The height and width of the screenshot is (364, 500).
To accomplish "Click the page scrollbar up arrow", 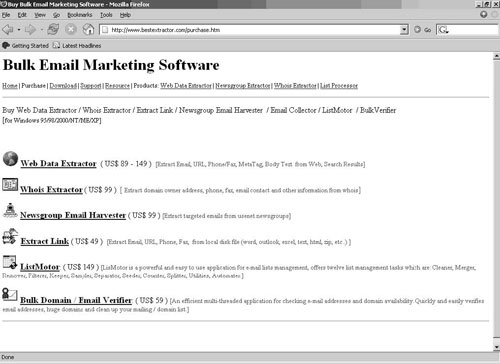I will pos(496,56).
